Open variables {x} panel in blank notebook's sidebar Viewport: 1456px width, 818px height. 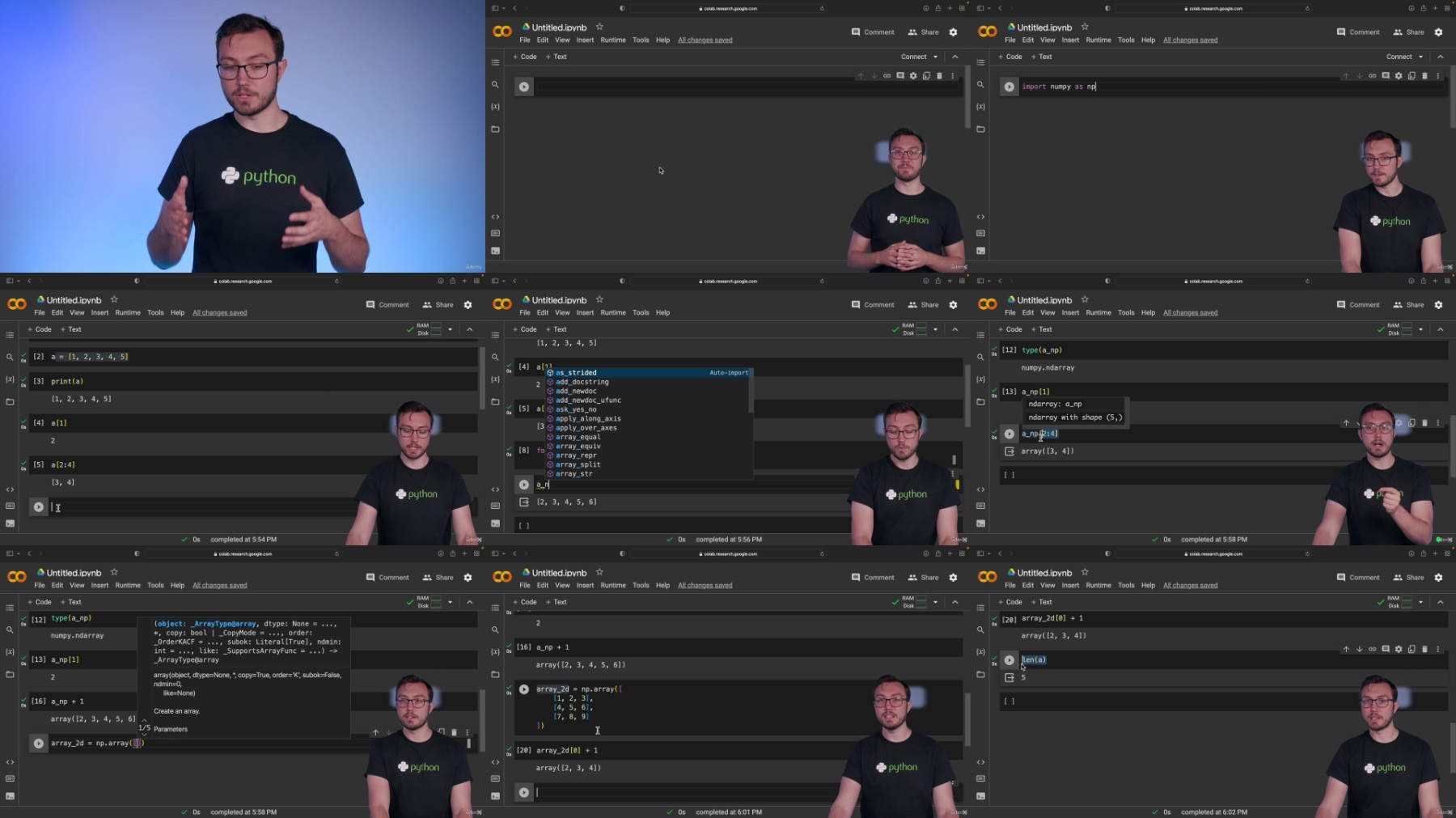point(495,107)
